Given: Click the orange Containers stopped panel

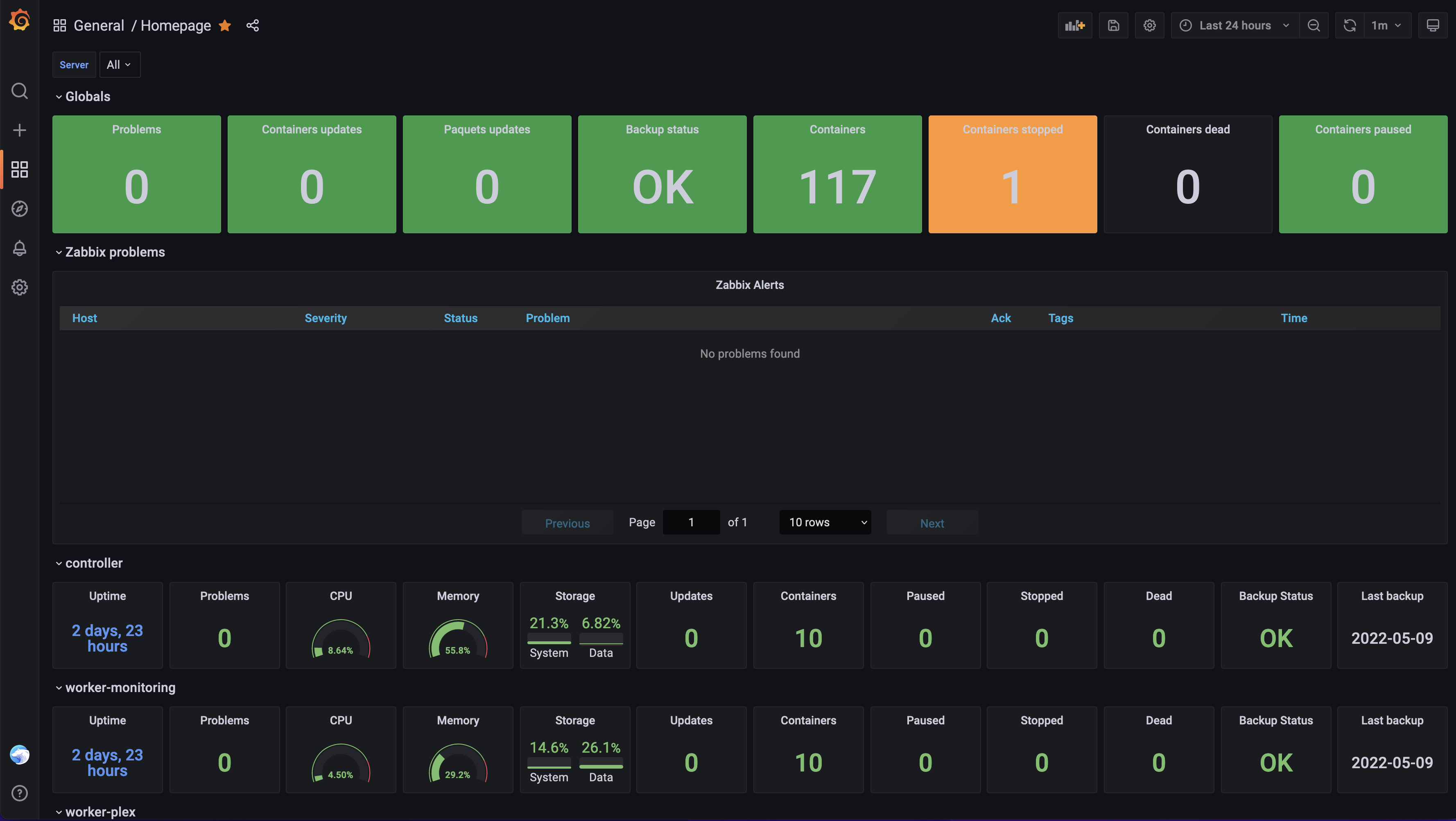Looking at the screenshot, I should point(1012,174).
